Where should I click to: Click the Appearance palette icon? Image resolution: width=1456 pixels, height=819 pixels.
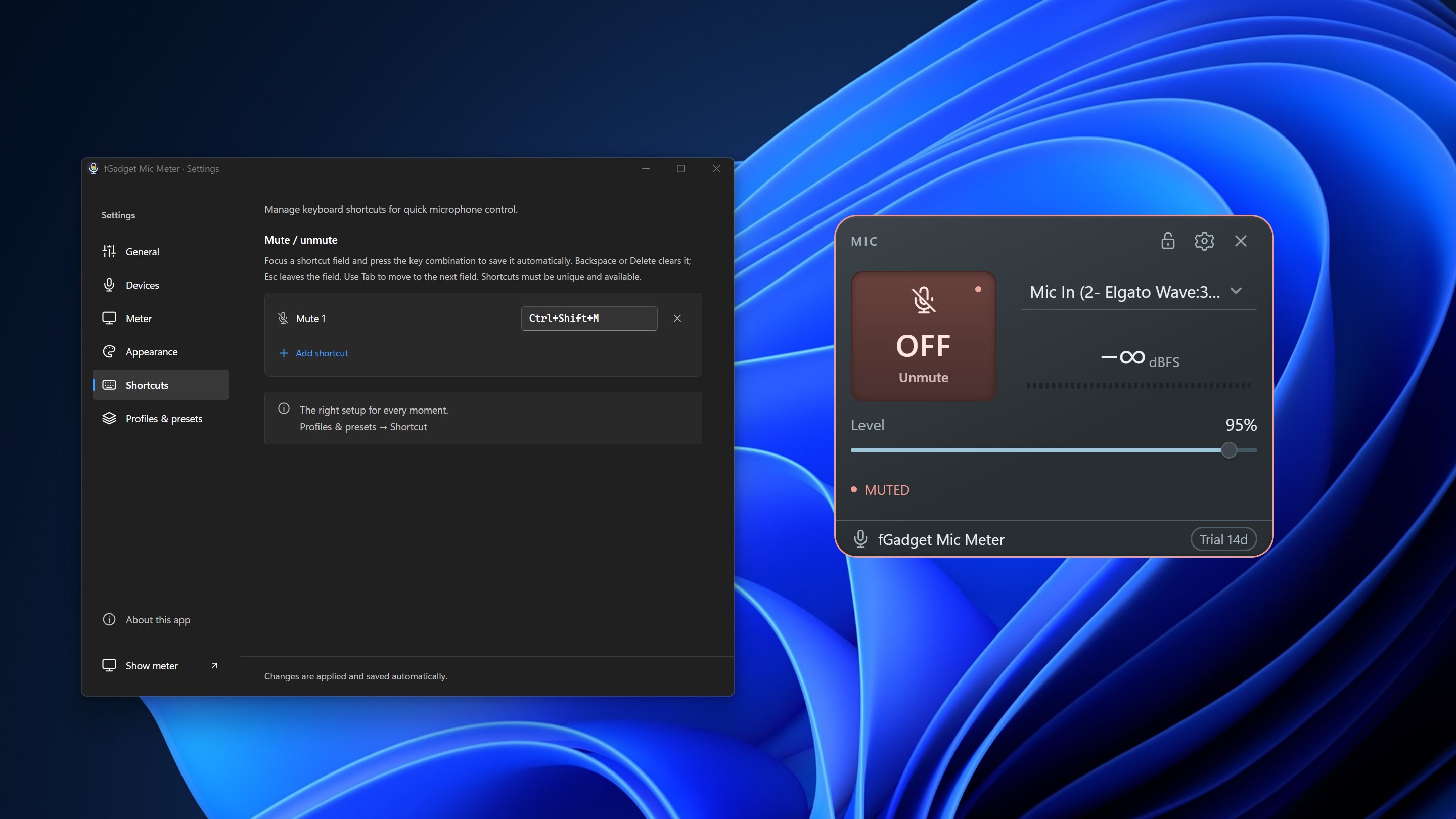click(x=109, y=351)
